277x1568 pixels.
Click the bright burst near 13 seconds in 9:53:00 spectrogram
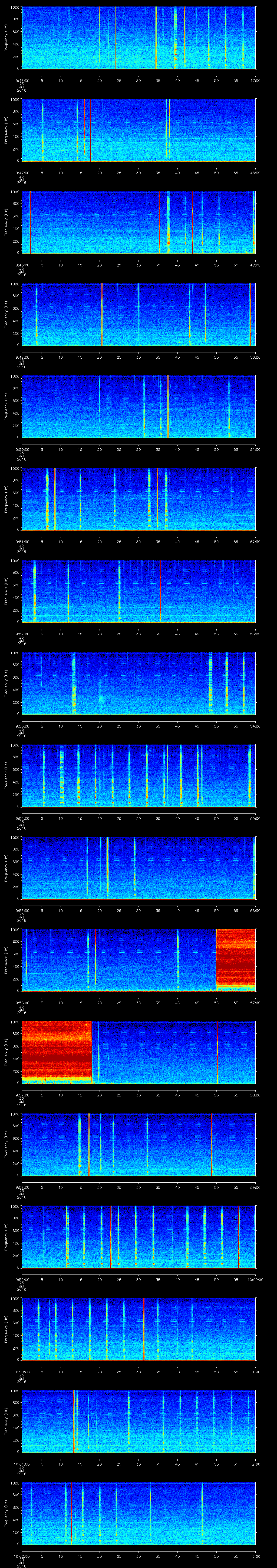(74, 682)
